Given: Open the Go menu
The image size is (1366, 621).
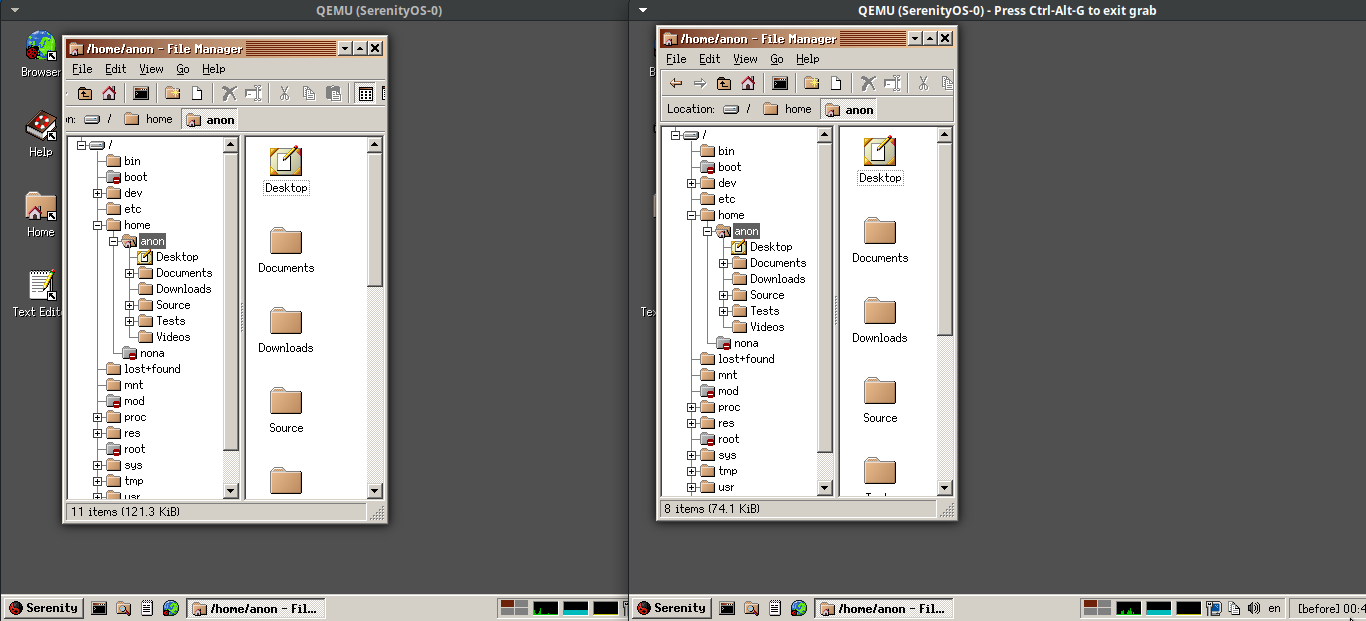Looking at the screenshot, I should (777, 59).
